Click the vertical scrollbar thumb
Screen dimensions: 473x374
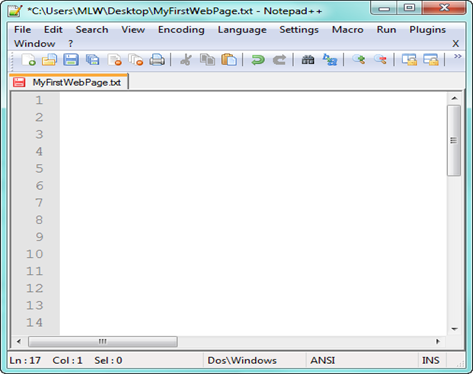pos(454,140)
